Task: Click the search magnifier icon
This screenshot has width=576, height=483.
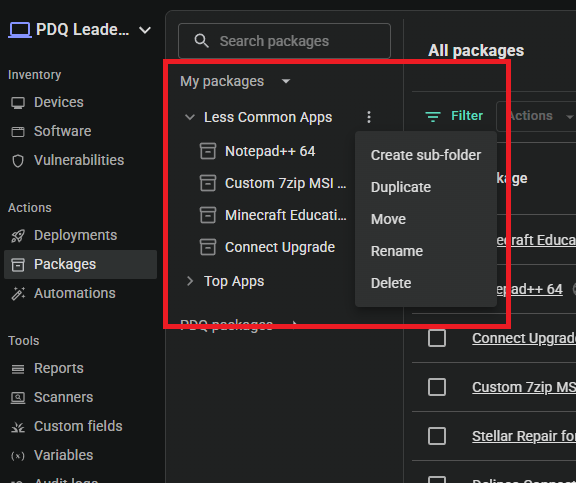Action: click(201, 41)
